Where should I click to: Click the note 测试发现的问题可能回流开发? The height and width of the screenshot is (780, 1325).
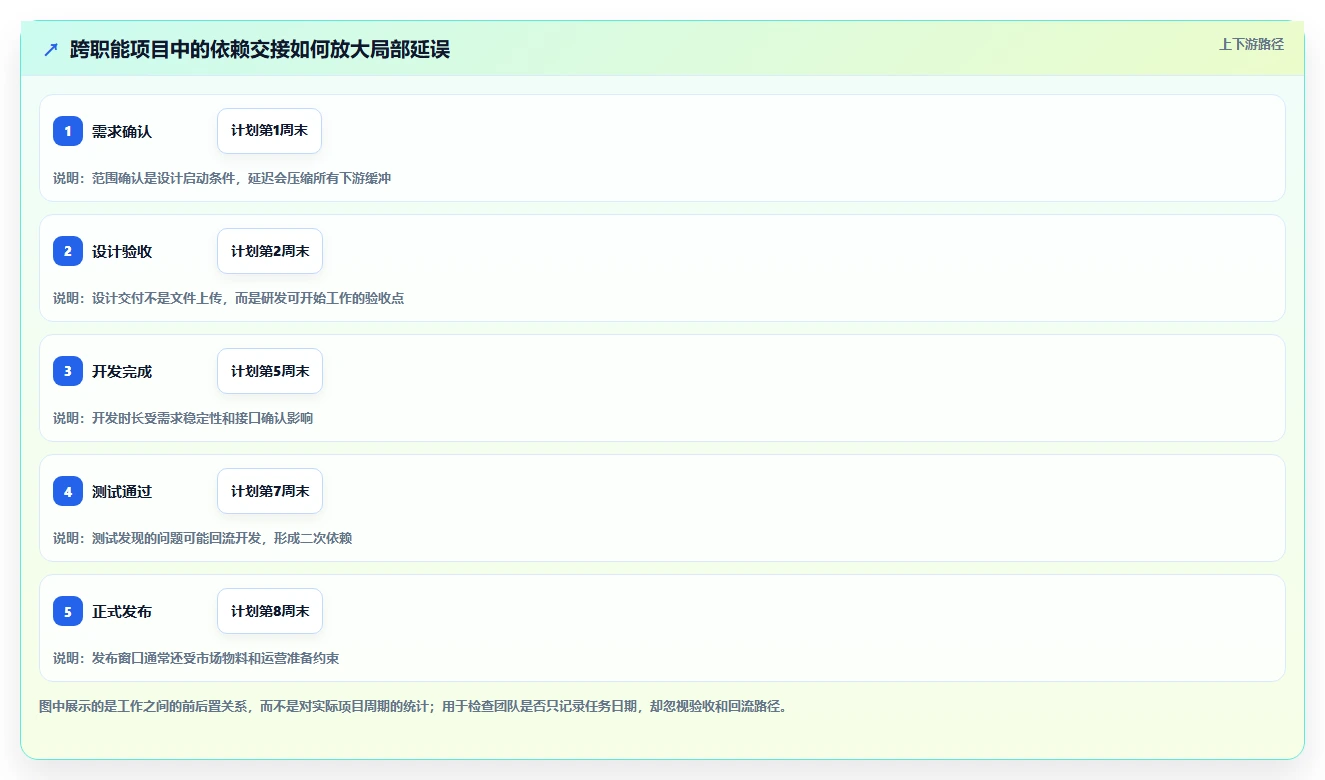click(176, 538)
